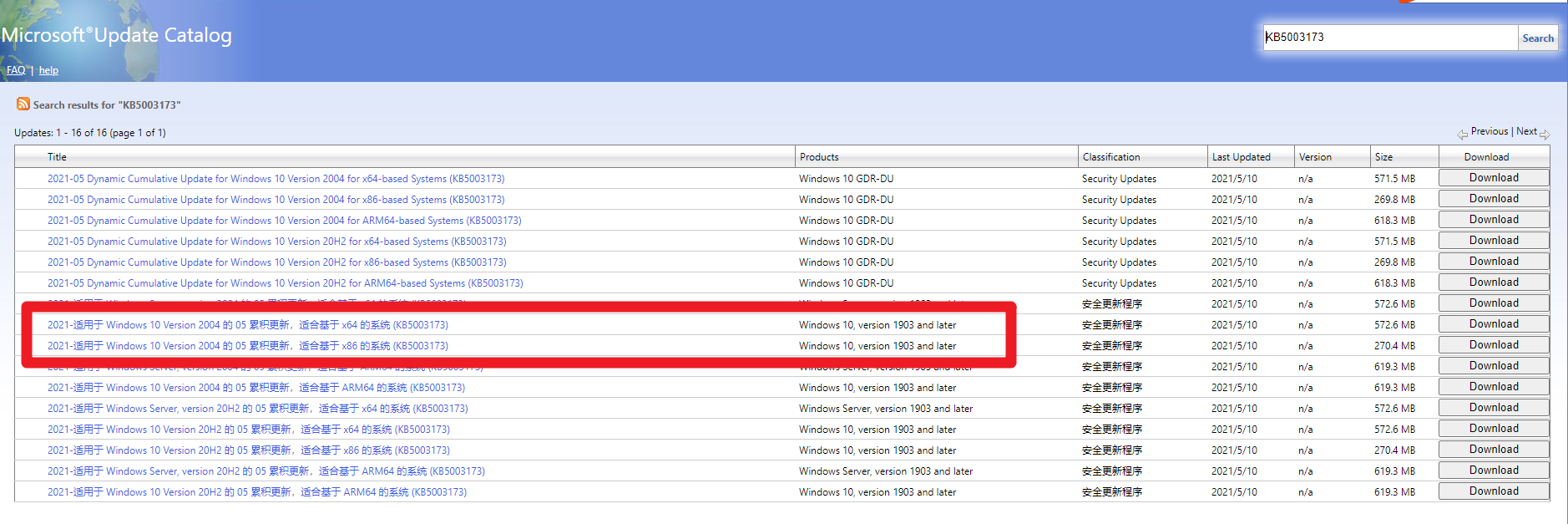Viewport: 1568px width, 524px height.
Task: Open Chinese Windows 10 Version 20H2 x64 update link
Action: (249, 430)
